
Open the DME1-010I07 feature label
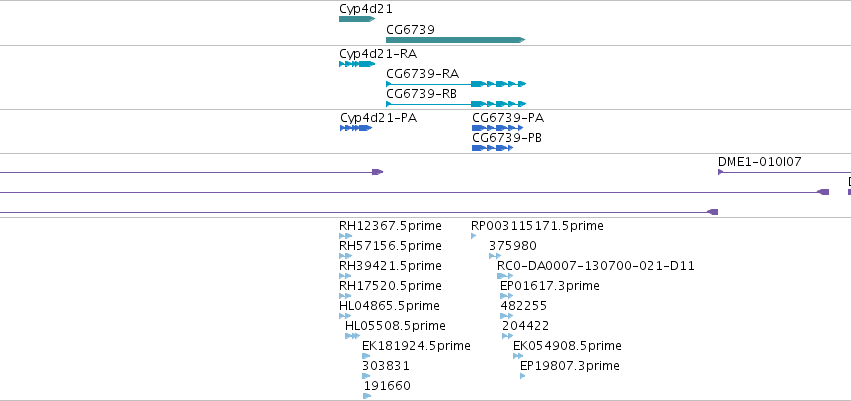(x=759, y=162)
